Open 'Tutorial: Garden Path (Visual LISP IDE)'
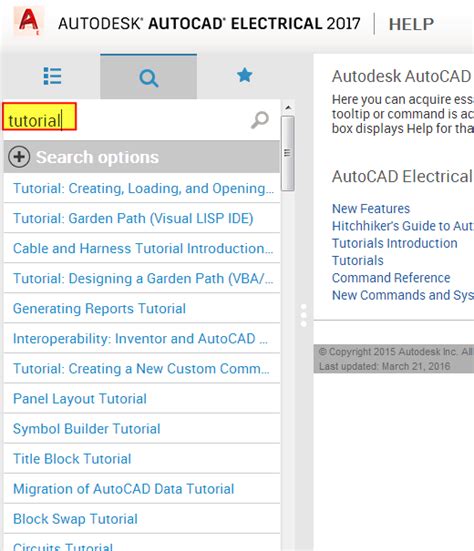The width and height of the screenshot is (474, 551). coord(142,218)
